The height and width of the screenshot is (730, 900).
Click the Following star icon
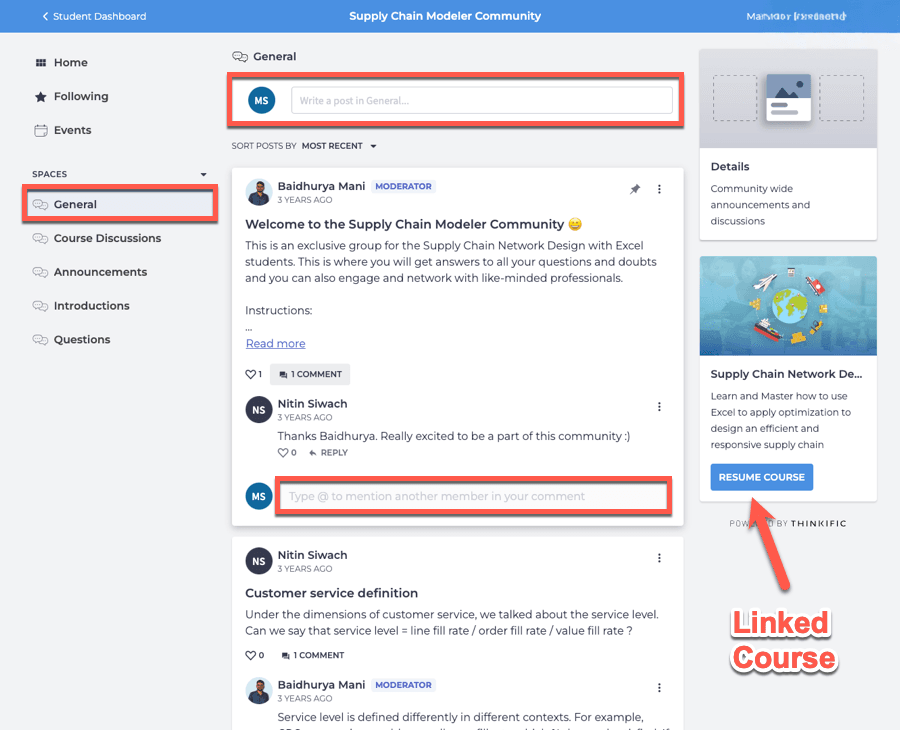pyautogui.click(x=41, y=97)
